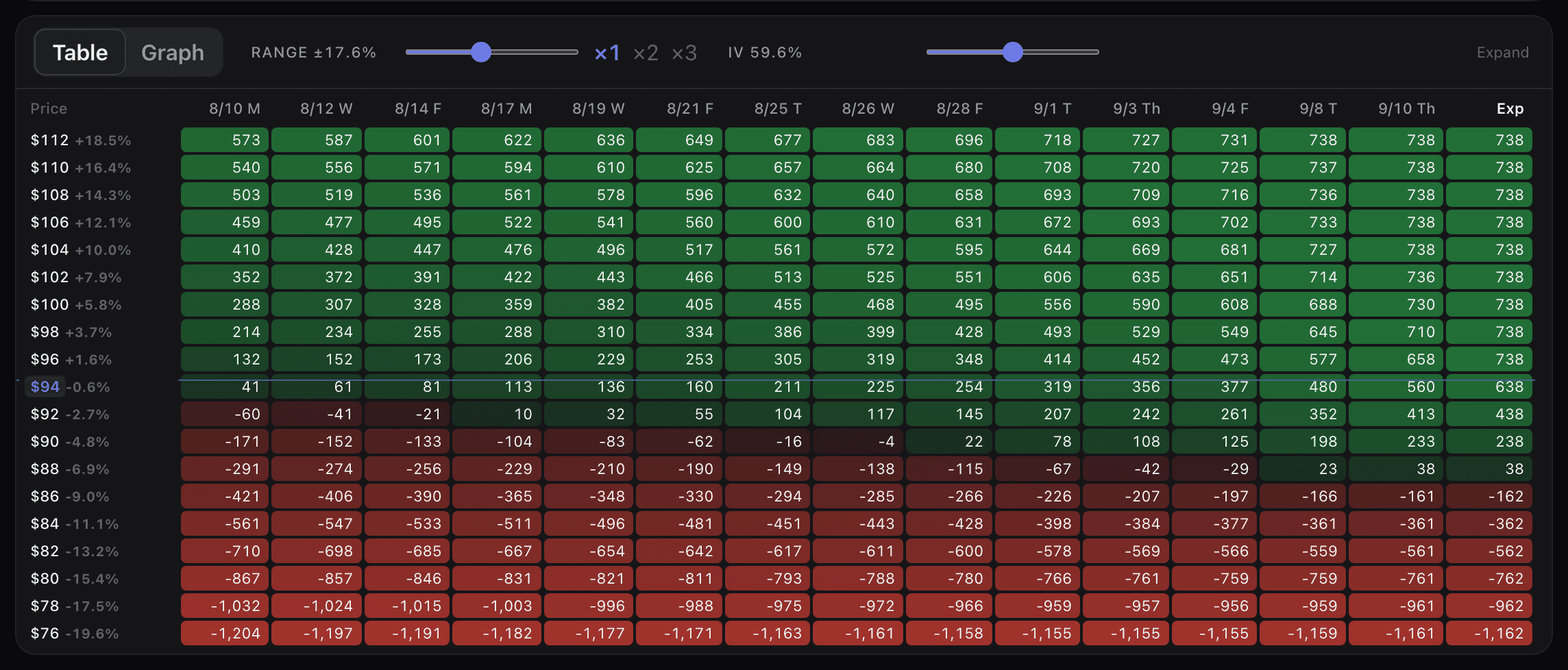
Task: Click the Price column header
Action: 49,109
